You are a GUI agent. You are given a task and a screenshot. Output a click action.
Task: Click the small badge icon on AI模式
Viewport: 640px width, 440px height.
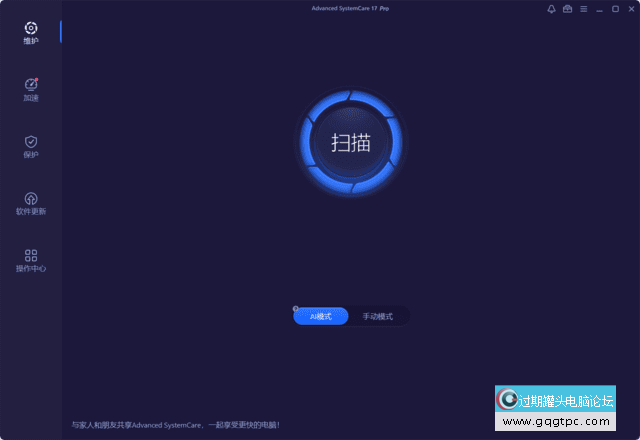(x=296, y=309)
